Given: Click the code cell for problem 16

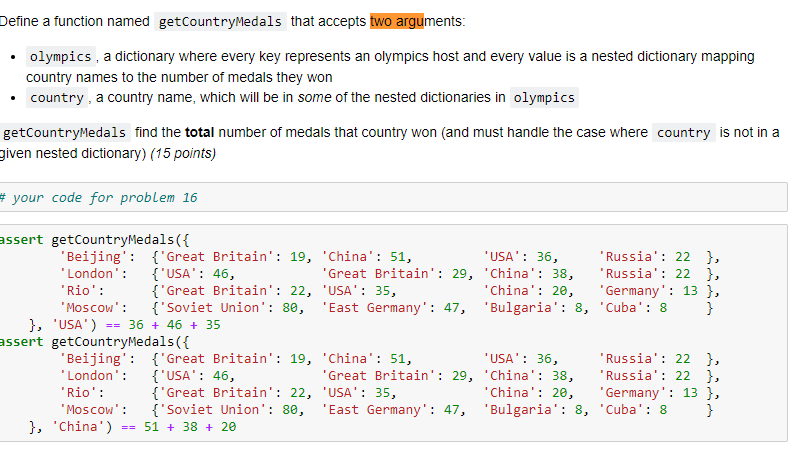Looking at the screenshot, I should point(393,197).
